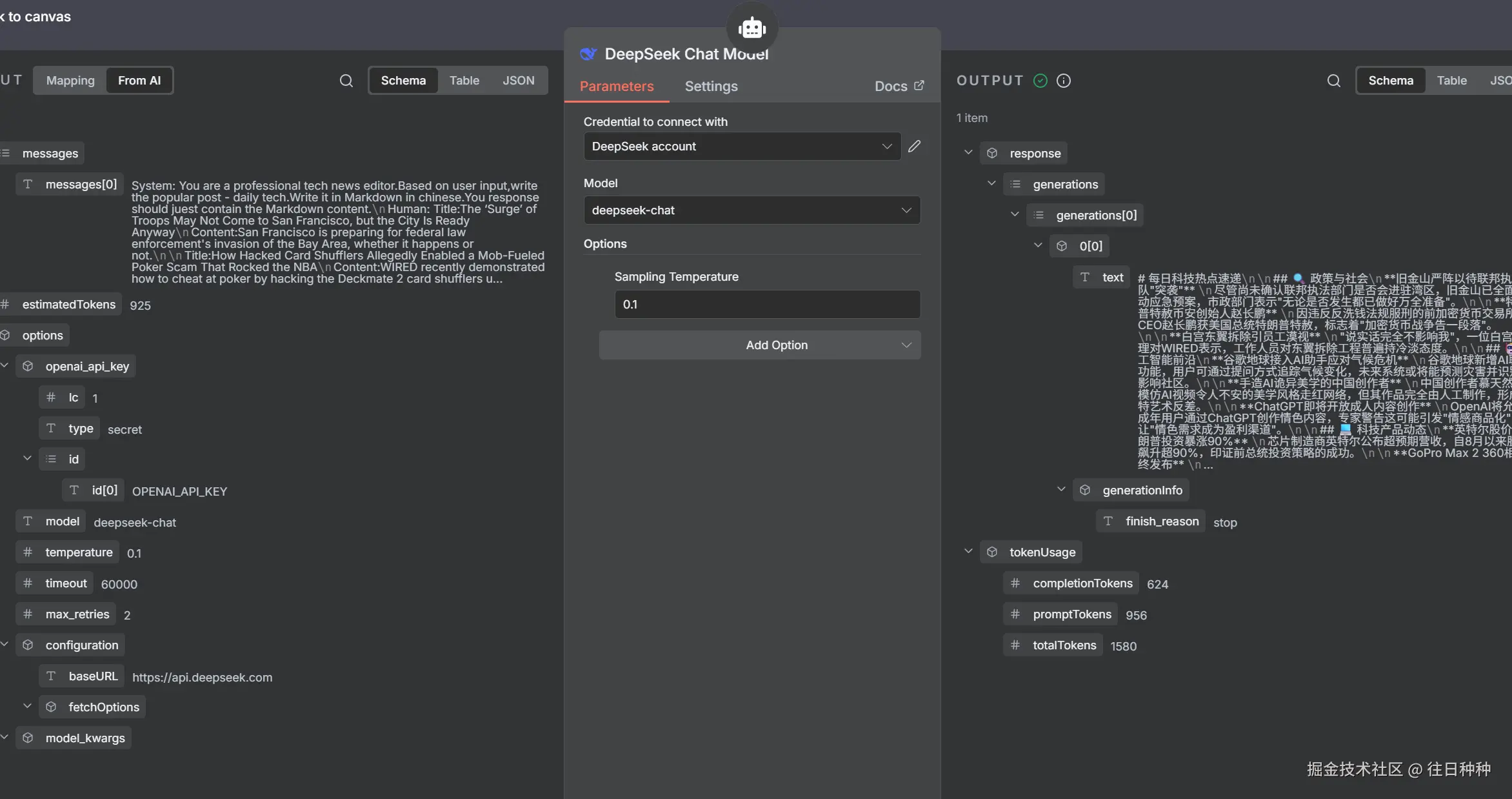This screenshot has height=799, width=1512.
Task: Switch input view to Table
Action: (464, 81)
